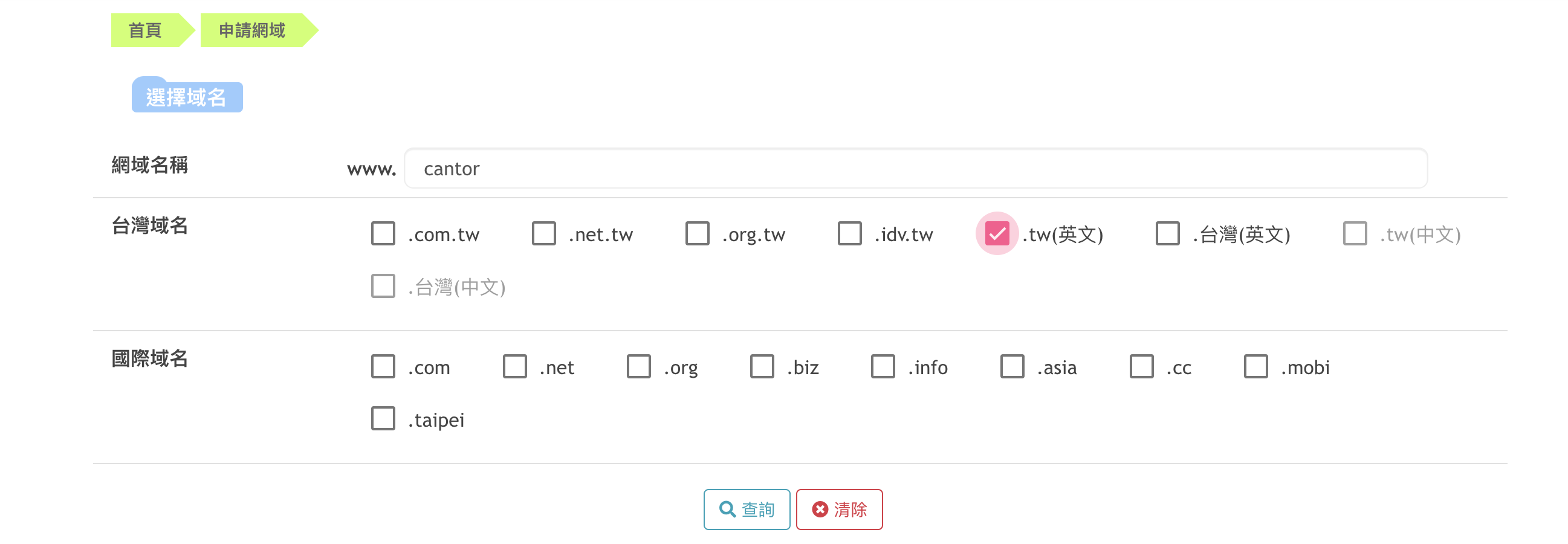Enable the .com.tw checkbox
The width and height of the screenshot is (1568, 544).
click(x=383, y=234)
